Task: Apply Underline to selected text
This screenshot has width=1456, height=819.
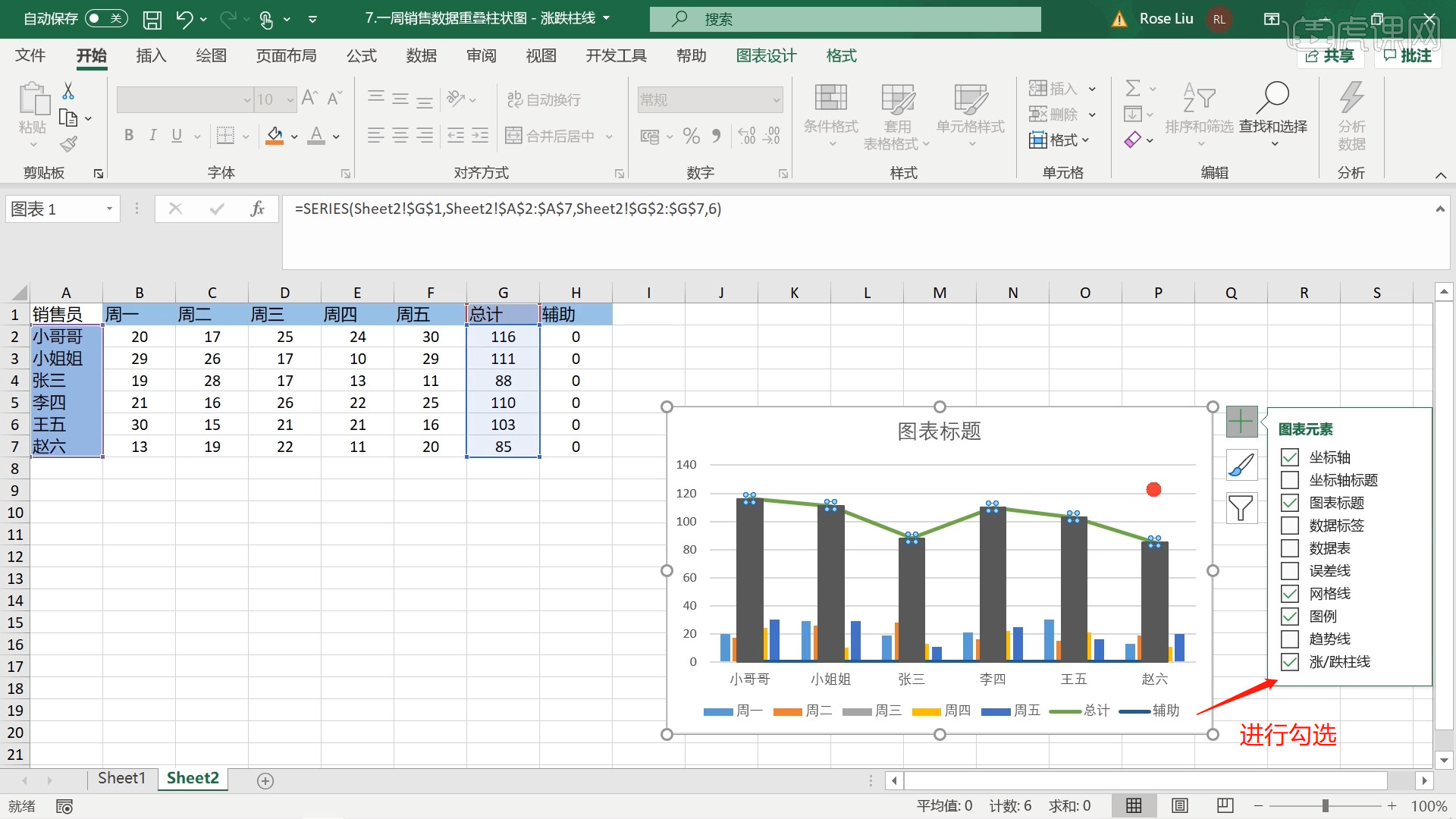Action: [x=175, y=135]
